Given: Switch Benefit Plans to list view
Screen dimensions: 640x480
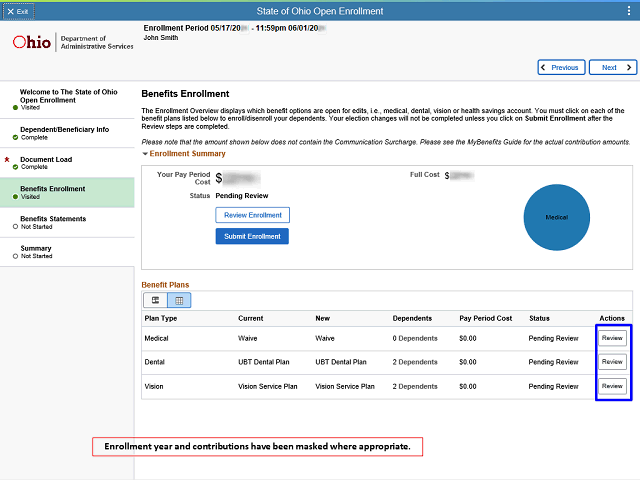Looking at the screenshot, I should click(x=155, y=300).
